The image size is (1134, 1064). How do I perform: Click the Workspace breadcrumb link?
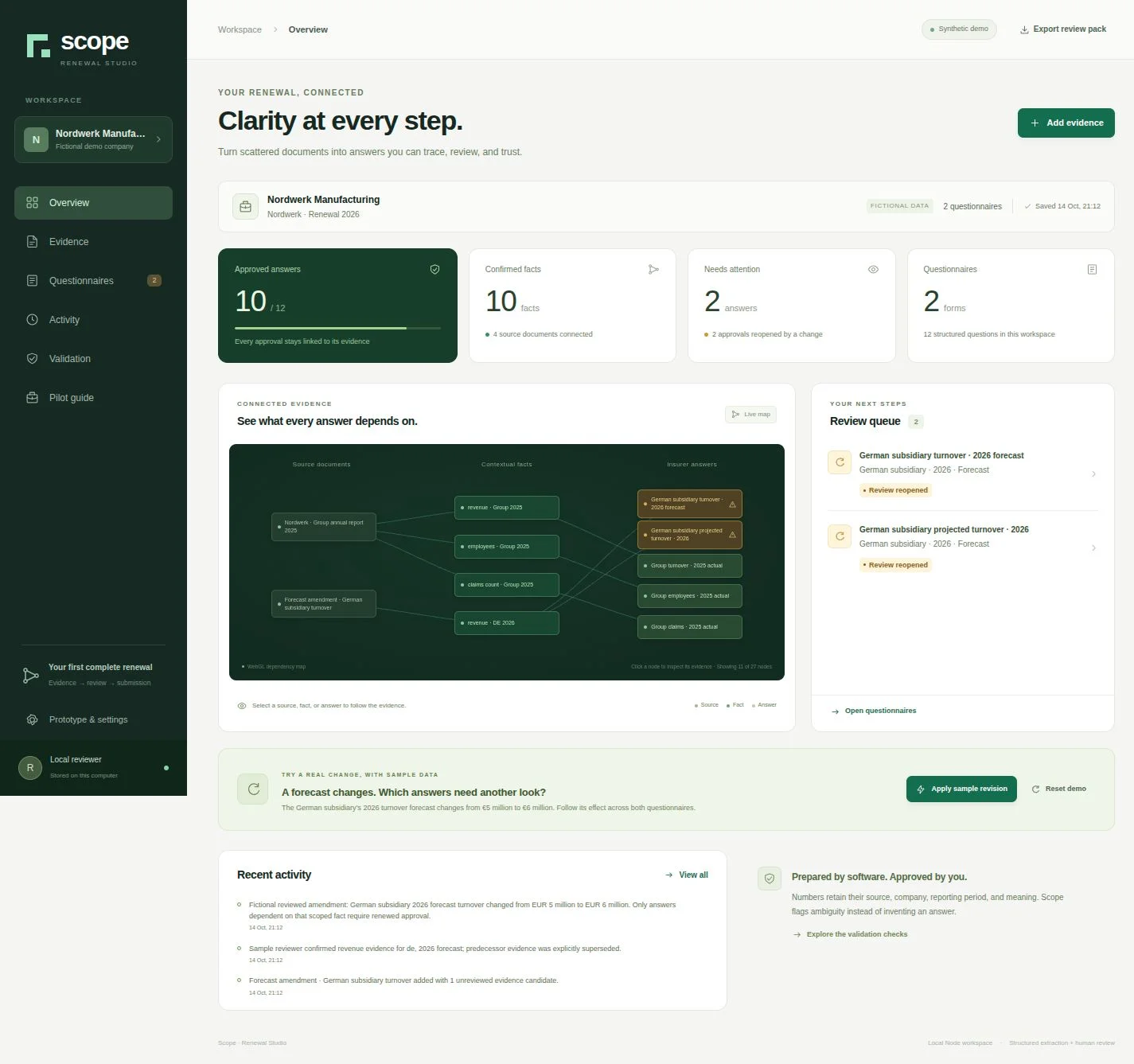tap(240, 29)
